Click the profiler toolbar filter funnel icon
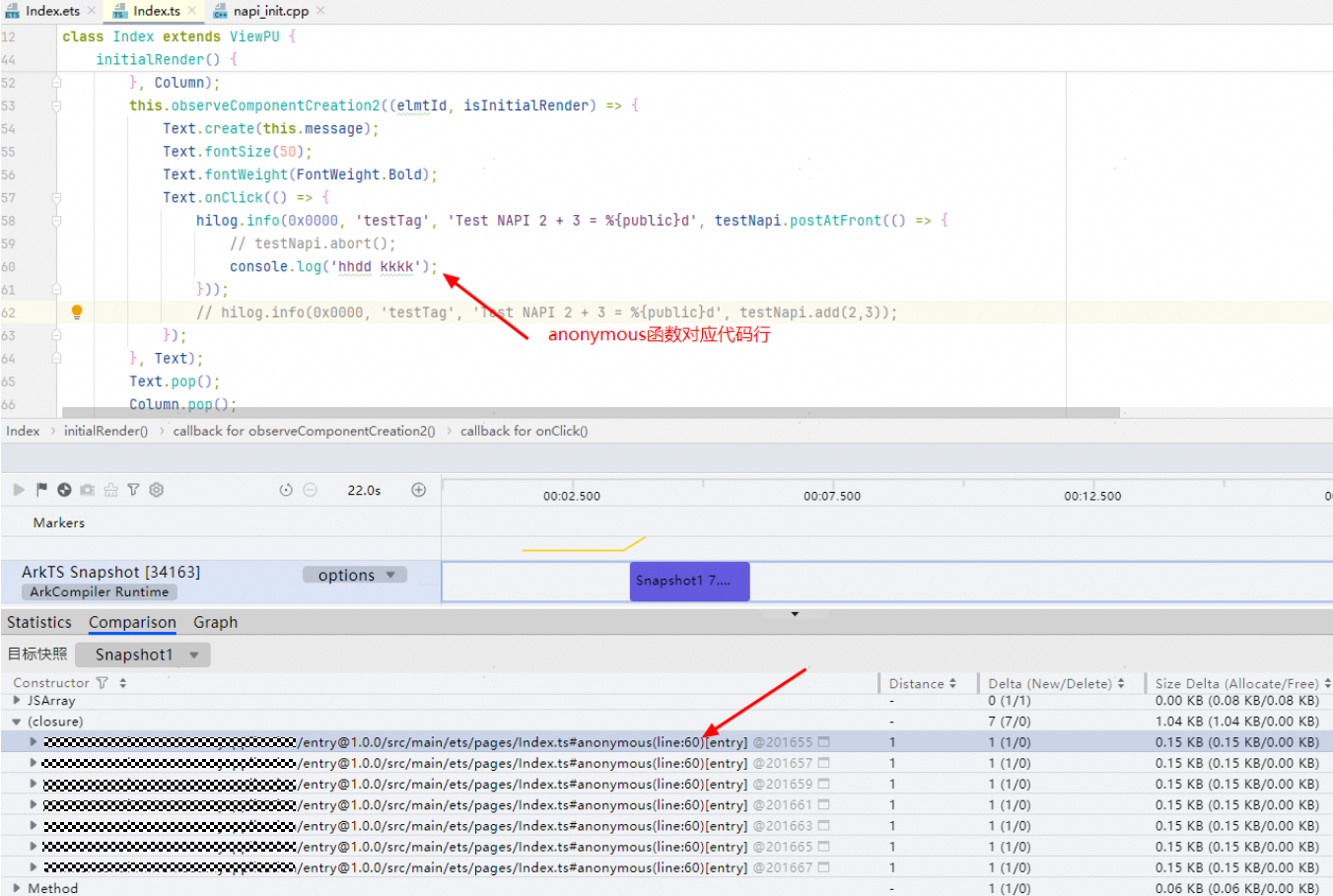 pos(133,490)
